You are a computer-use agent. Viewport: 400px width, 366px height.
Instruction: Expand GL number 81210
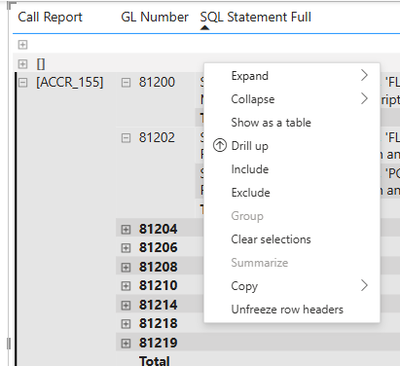[126, 286]
